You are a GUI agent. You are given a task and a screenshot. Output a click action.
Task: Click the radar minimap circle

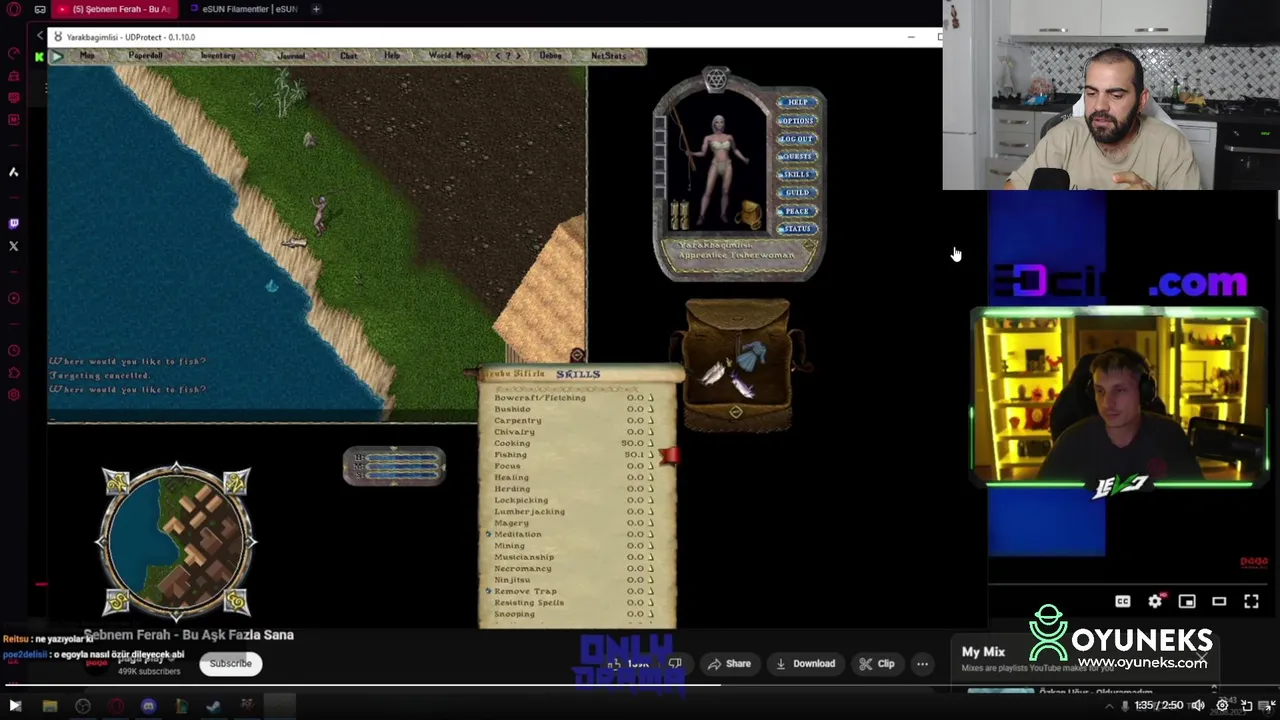[176, 541]
